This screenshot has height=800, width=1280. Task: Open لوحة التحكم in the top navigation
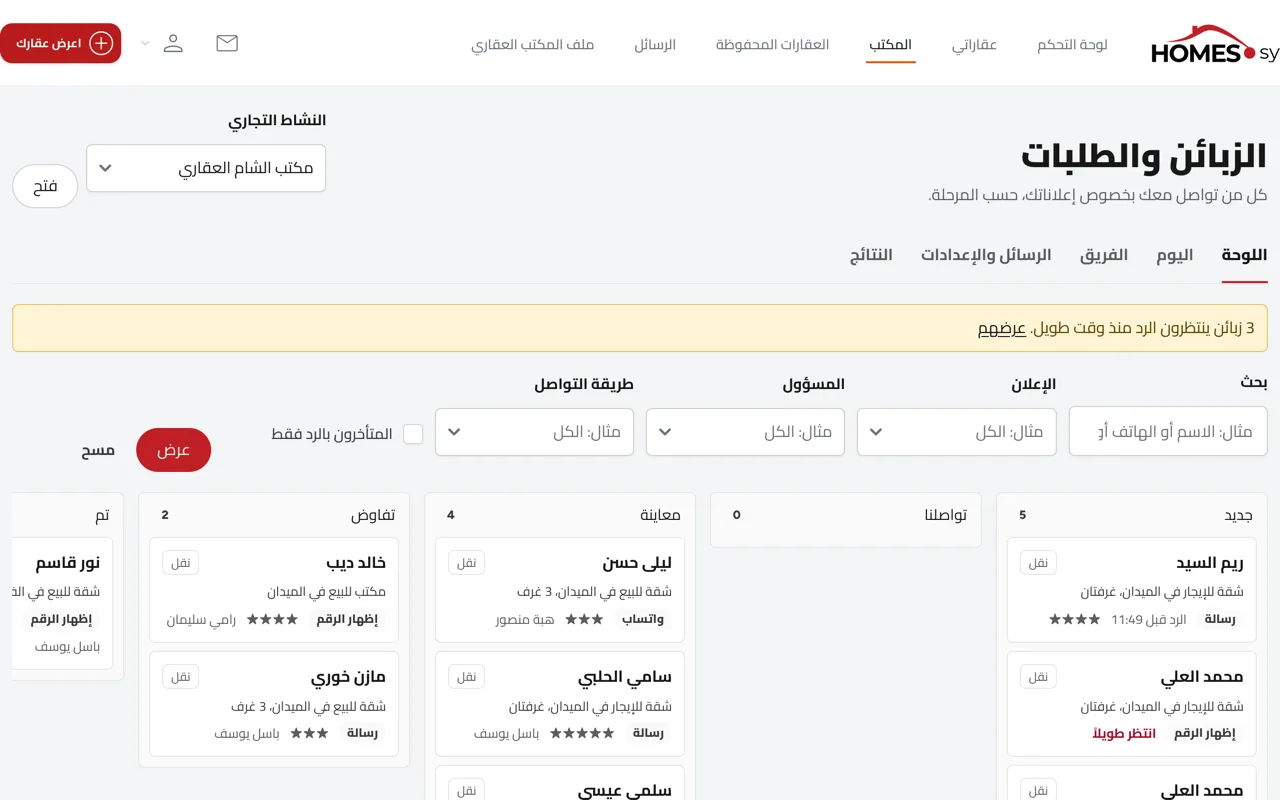(x=1072, y=45)
